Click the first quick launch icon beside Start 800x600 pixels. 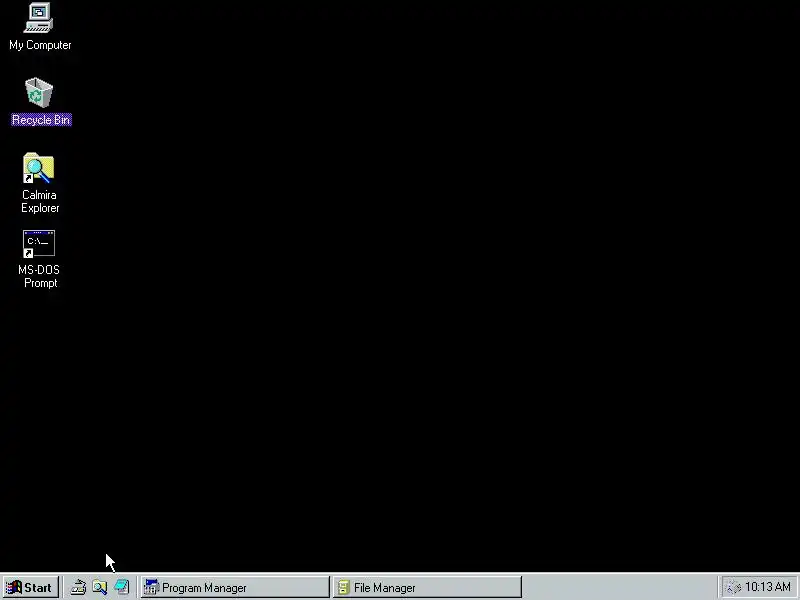[x=78, y=588]
